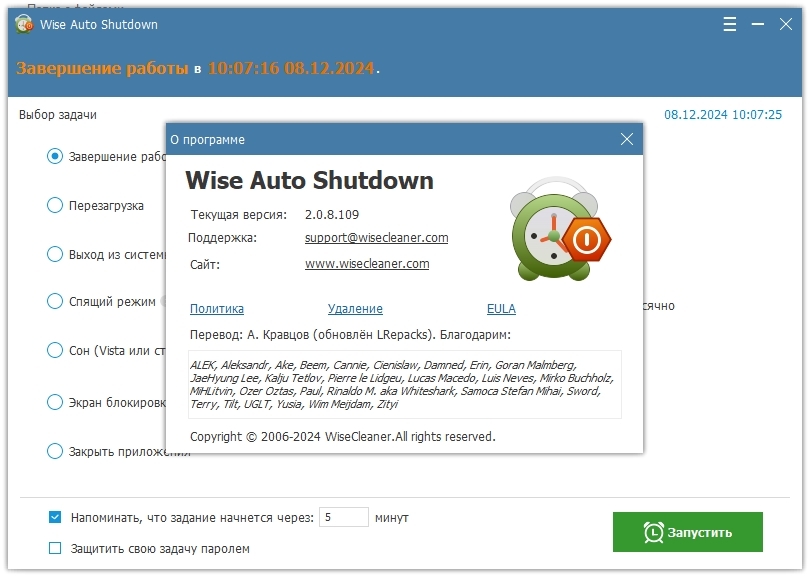Click the alarm clock logo in About dialog

(x=559, y=229)
